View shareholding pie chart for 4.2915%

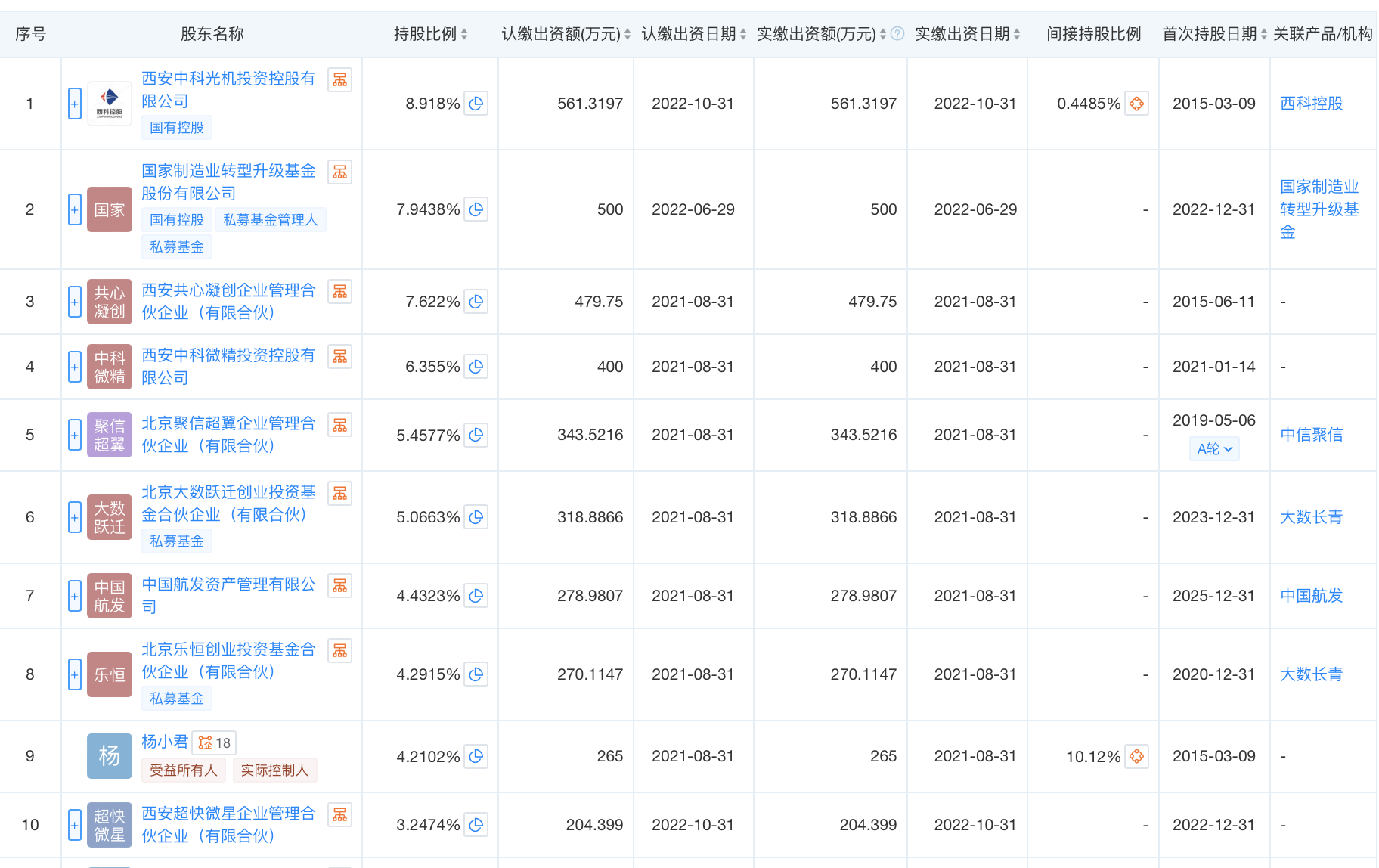pyautogui.click(x=476, y=674)
